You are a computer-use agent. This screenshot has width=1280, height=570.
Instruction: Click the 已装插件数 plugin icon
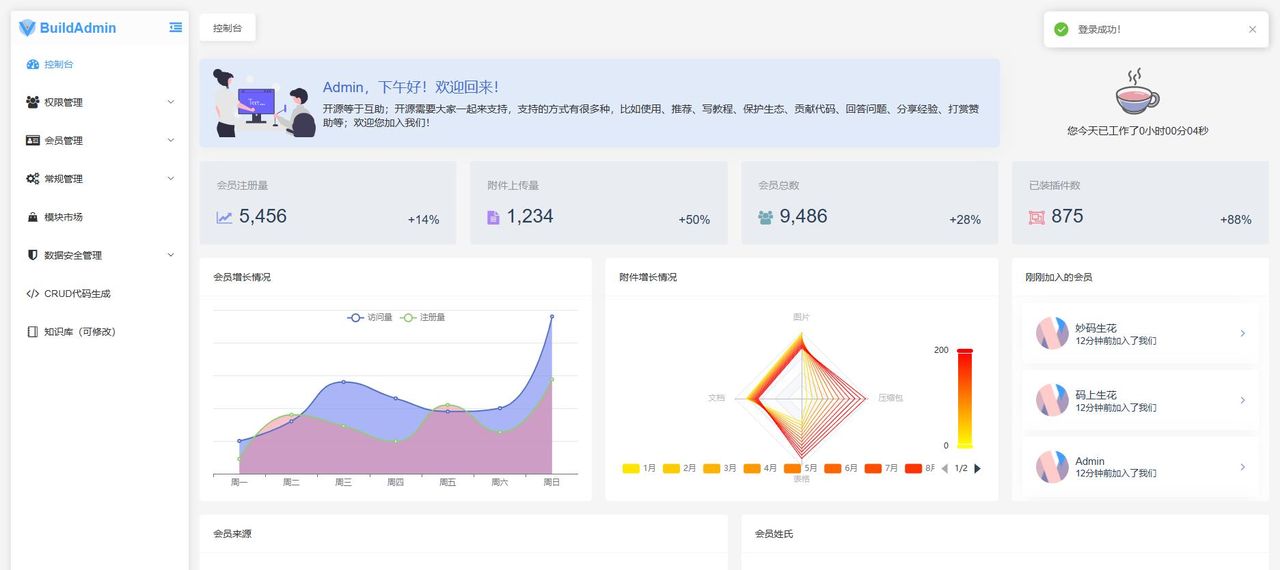[x=1037, y=217]
